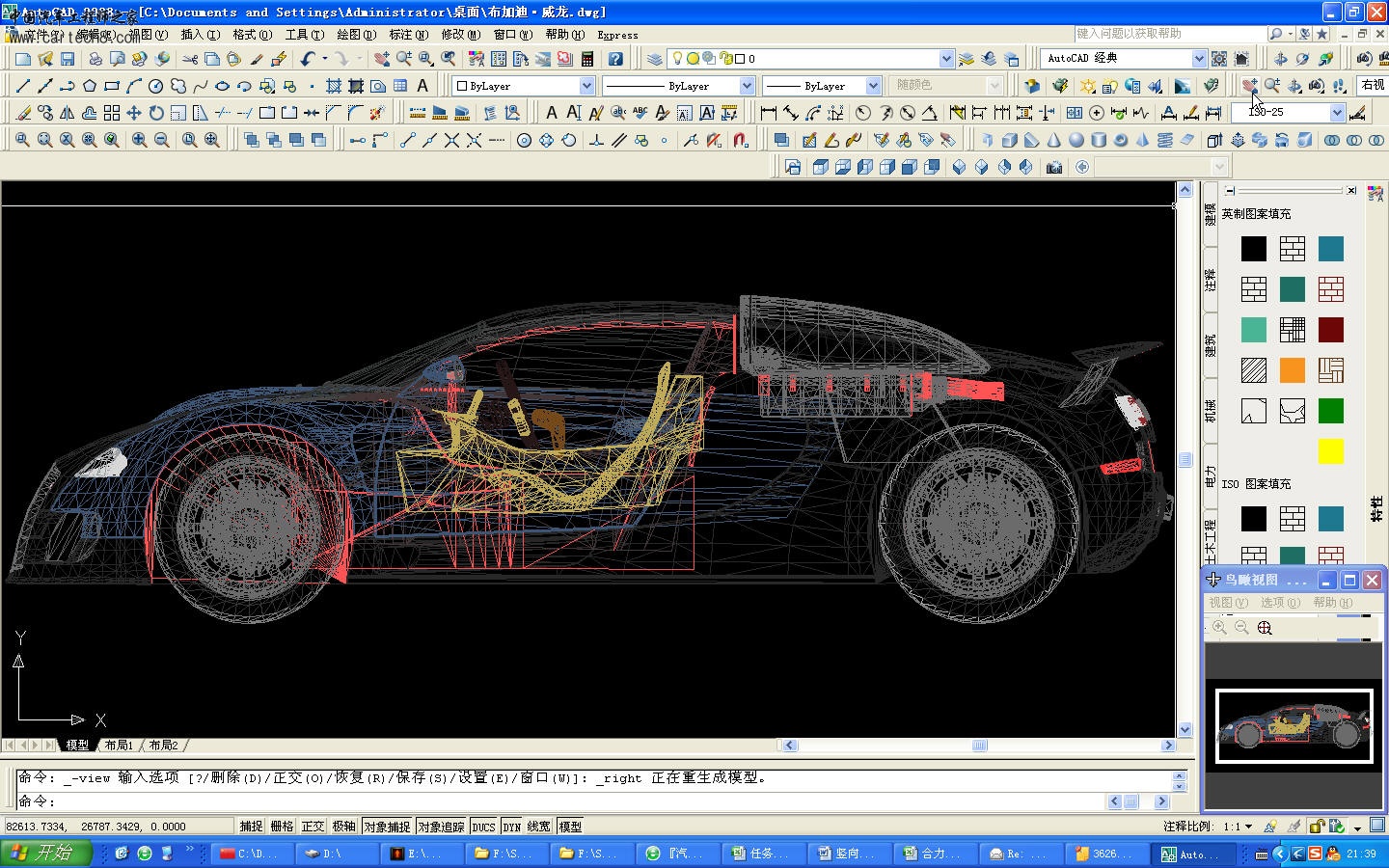1389x868 pixels.
Task: Open the ByLayer lineweight dropdown
Action: [873, 86]
